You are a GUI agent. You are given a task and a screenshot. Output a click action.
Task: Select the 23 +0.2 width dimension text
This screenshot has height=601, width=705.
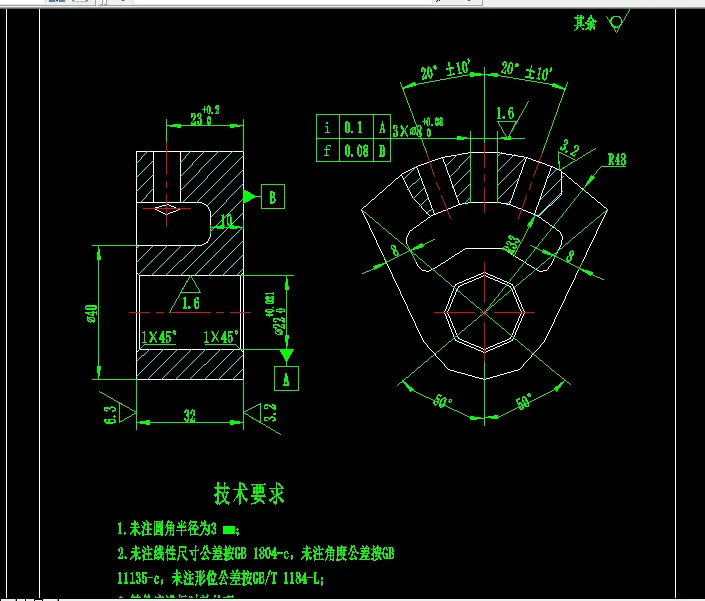(205, 116)
